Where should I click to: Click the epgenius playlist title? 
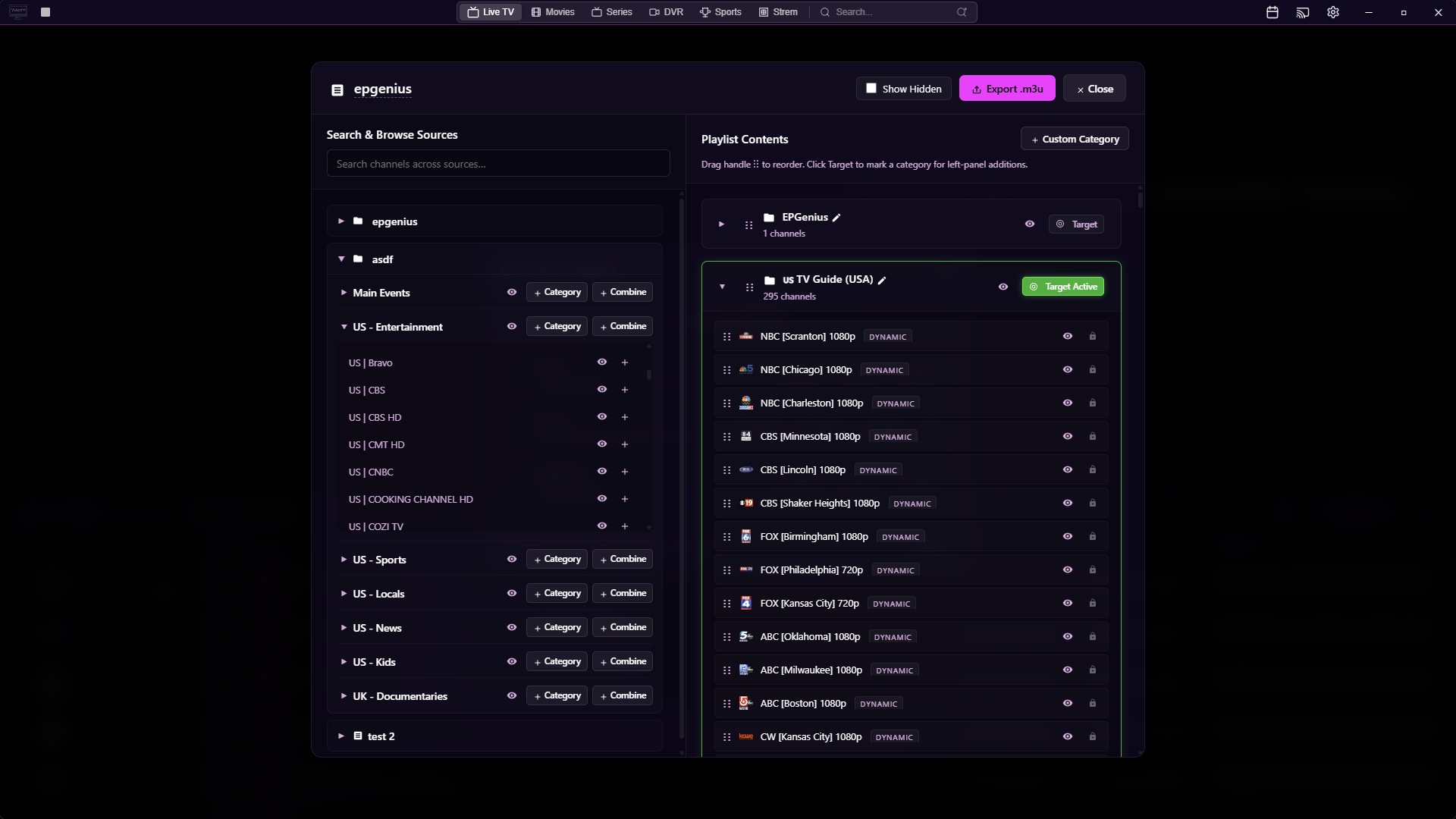click(382, 89)
